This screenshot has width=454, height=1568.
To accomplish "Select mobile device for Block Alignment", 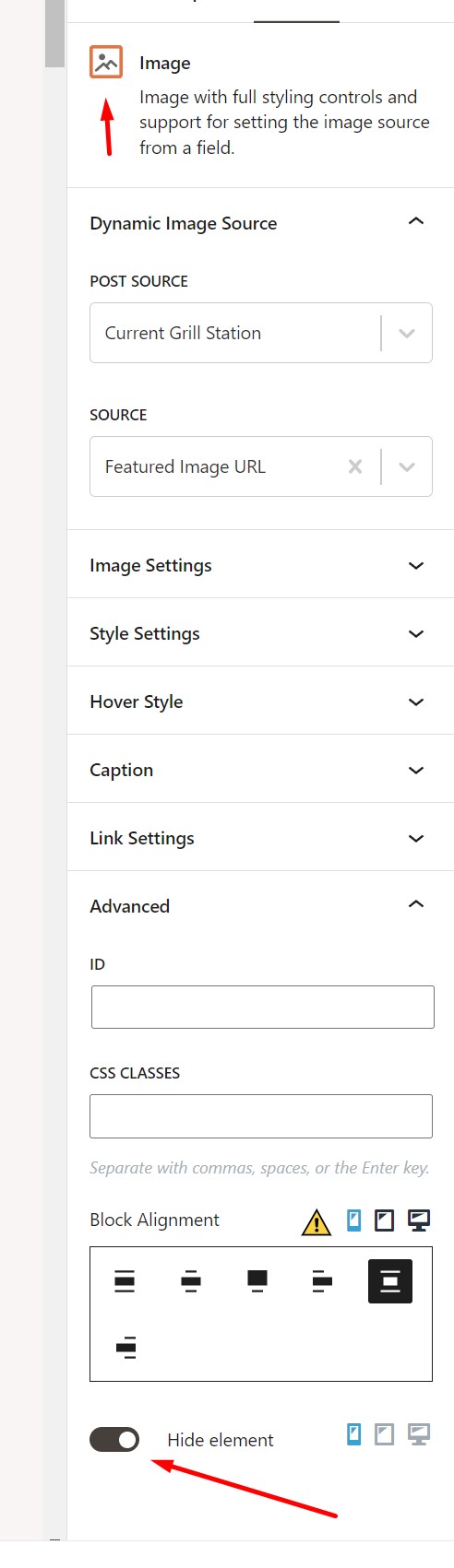I will click(353, 1220).
